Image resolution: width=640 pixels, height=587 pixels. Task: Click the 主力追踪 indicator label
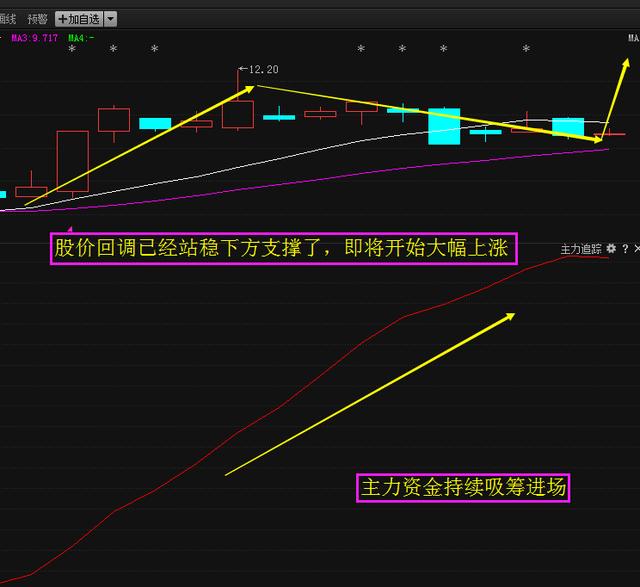(x=581, y=248)
